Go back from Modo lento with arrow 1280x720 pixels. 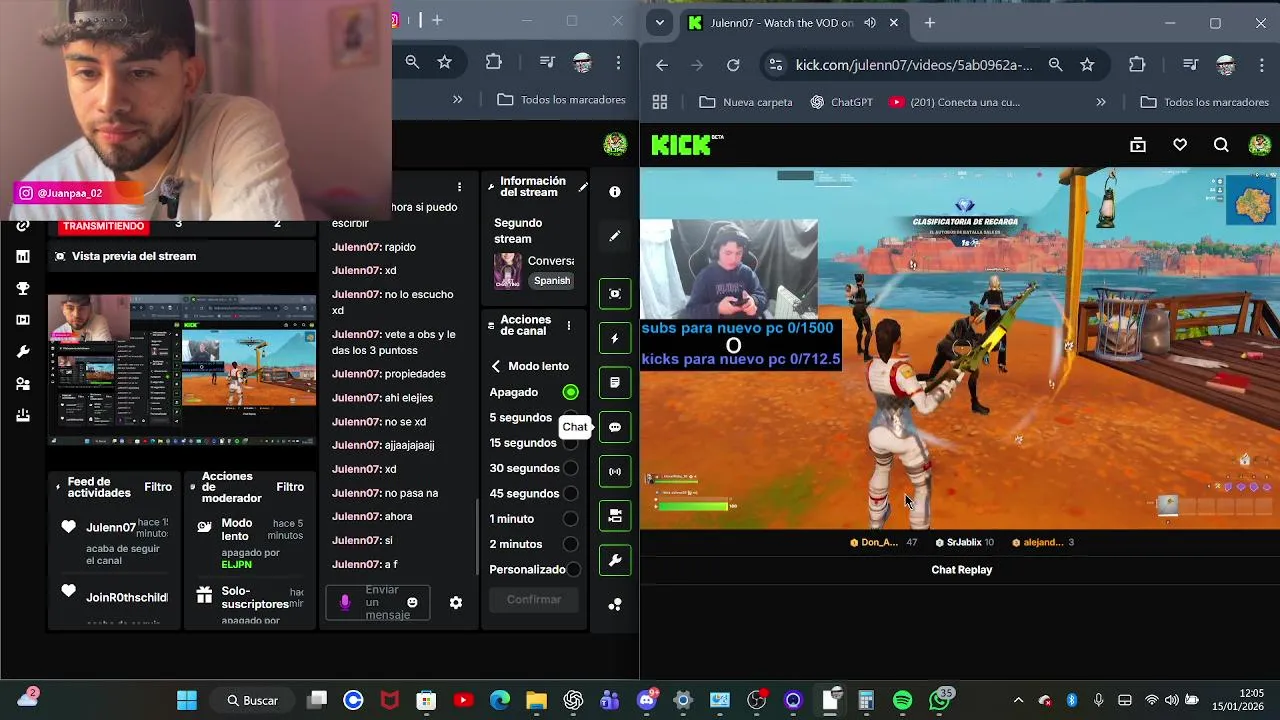click(496, 366)
